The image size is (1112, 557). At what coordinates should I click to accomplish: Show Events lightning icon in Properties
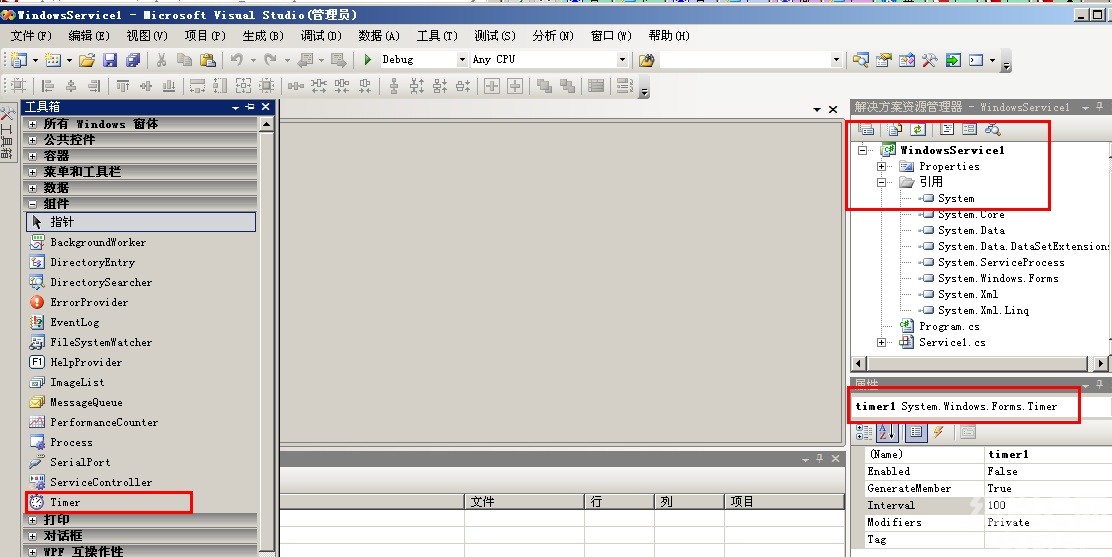click(x=939, y=431)
